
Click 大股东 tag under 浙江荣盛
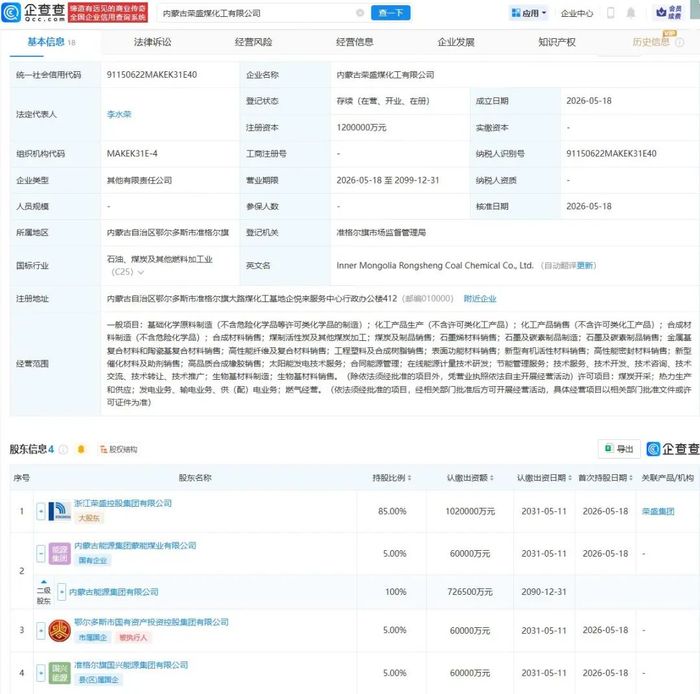(89, 518)
